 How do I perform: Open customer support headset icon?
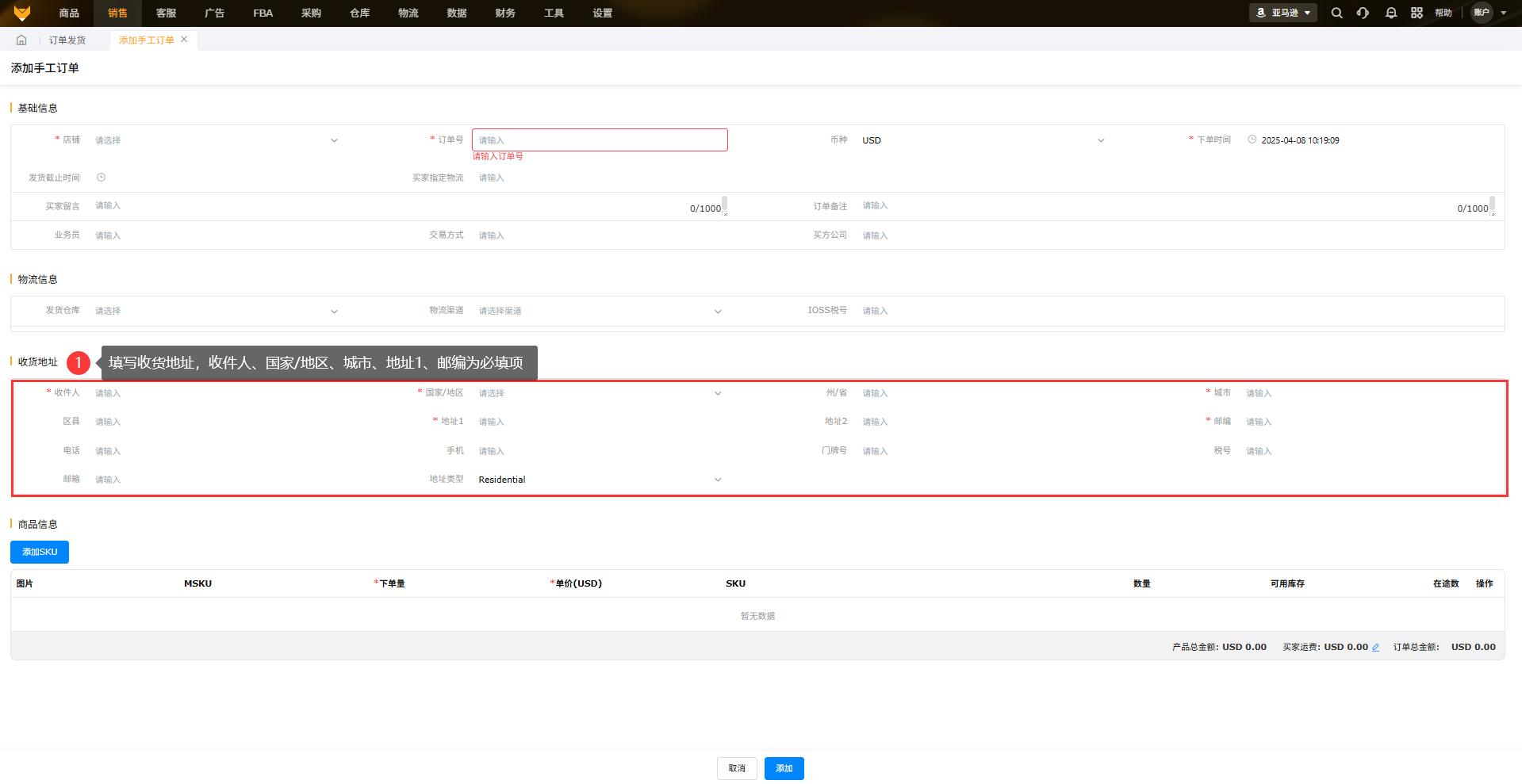click(1363, 13)
